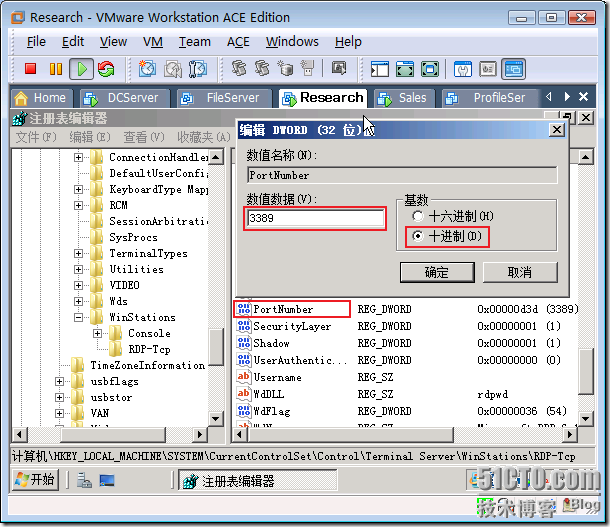This screenshot has height=527, width=610.
Task: Collapse the WinStations tree node
Action: click(x=78, y=317)
